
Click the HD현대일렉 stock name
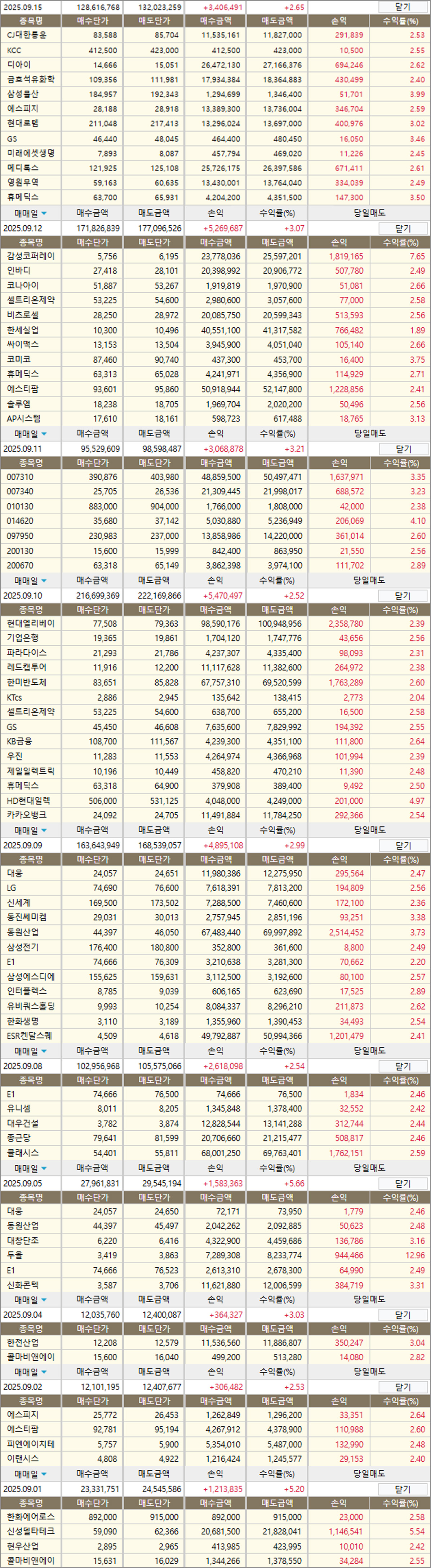28,801
